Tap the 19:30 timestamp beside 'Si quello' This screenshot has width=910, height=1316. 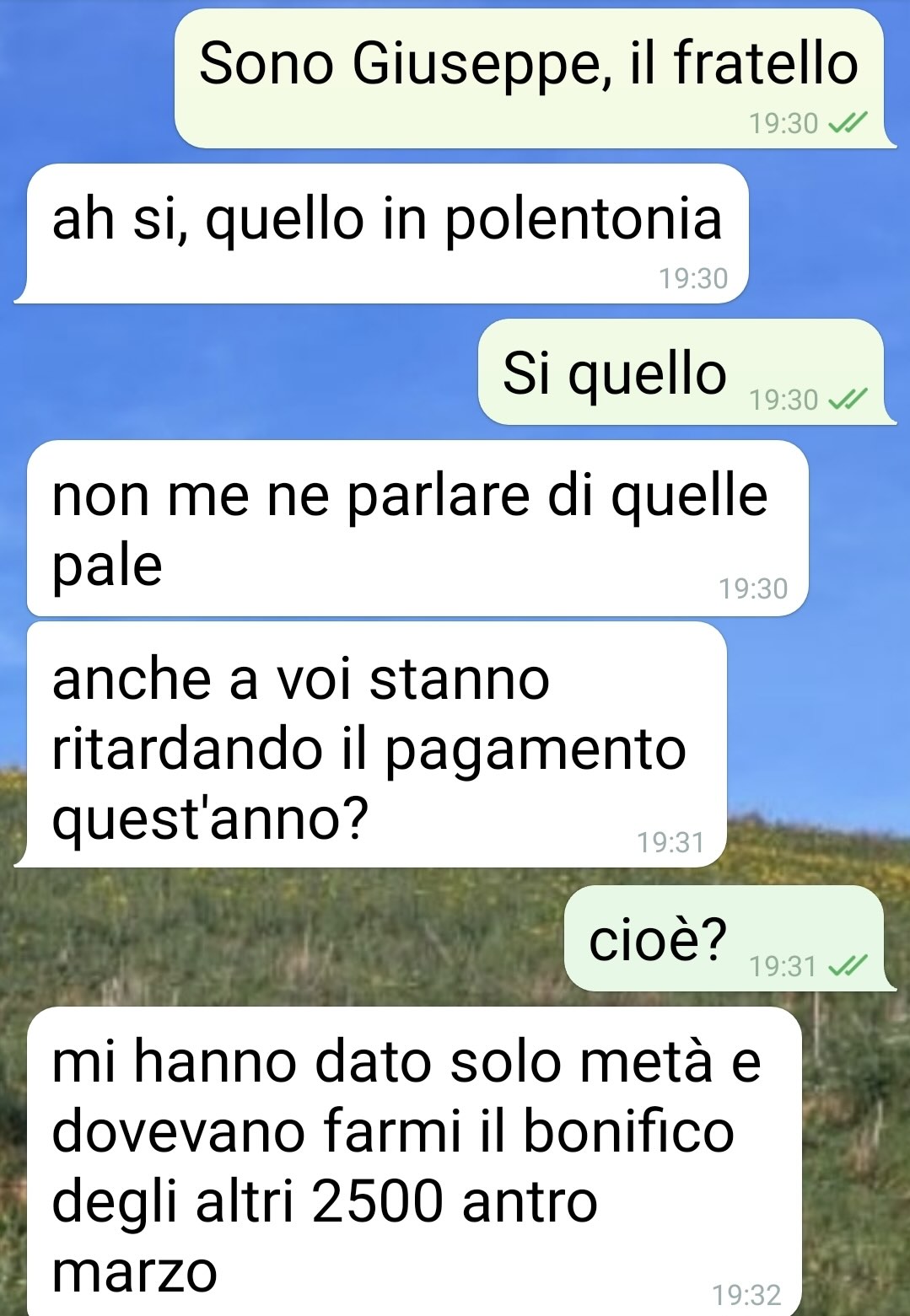(783, 399)
